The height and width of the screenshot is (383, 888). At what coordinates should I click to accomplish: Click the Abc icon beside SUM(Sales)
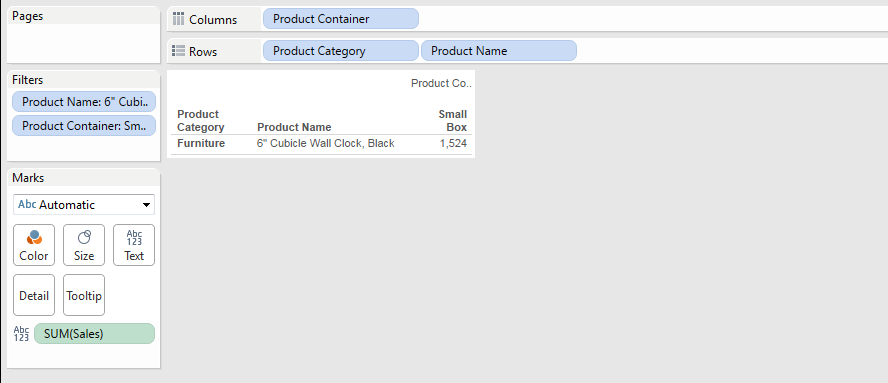click(x=21, y=334)
